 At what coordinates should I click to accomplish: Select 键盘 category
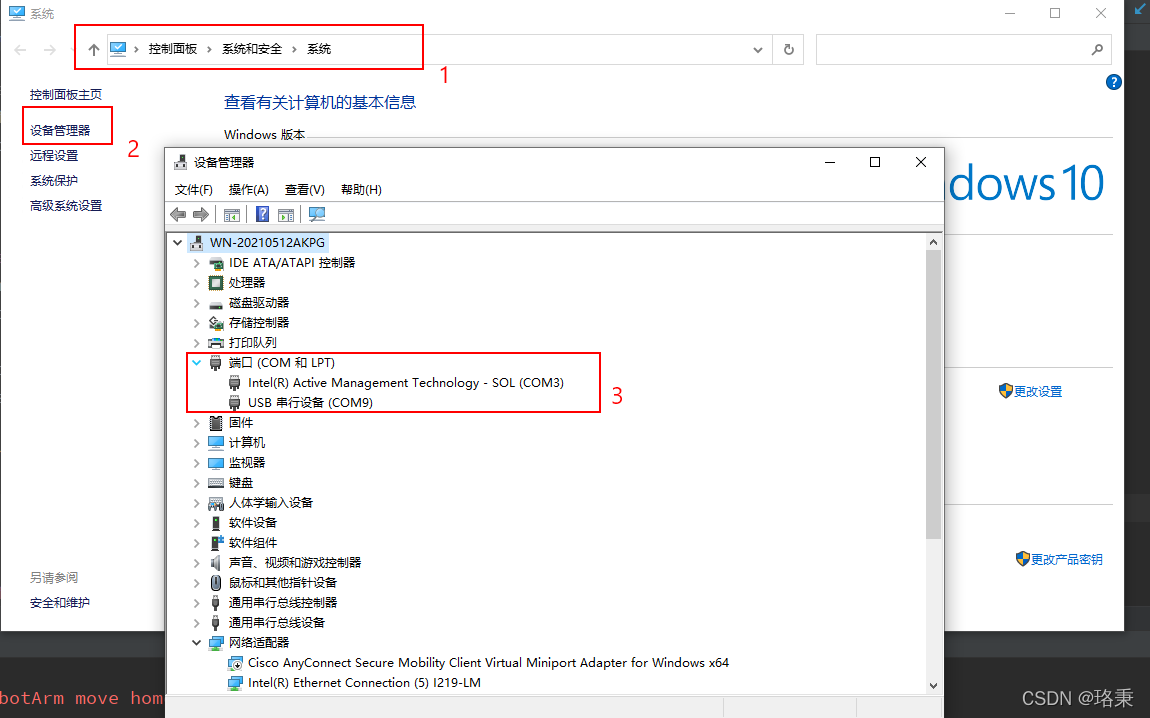[241, 483]
